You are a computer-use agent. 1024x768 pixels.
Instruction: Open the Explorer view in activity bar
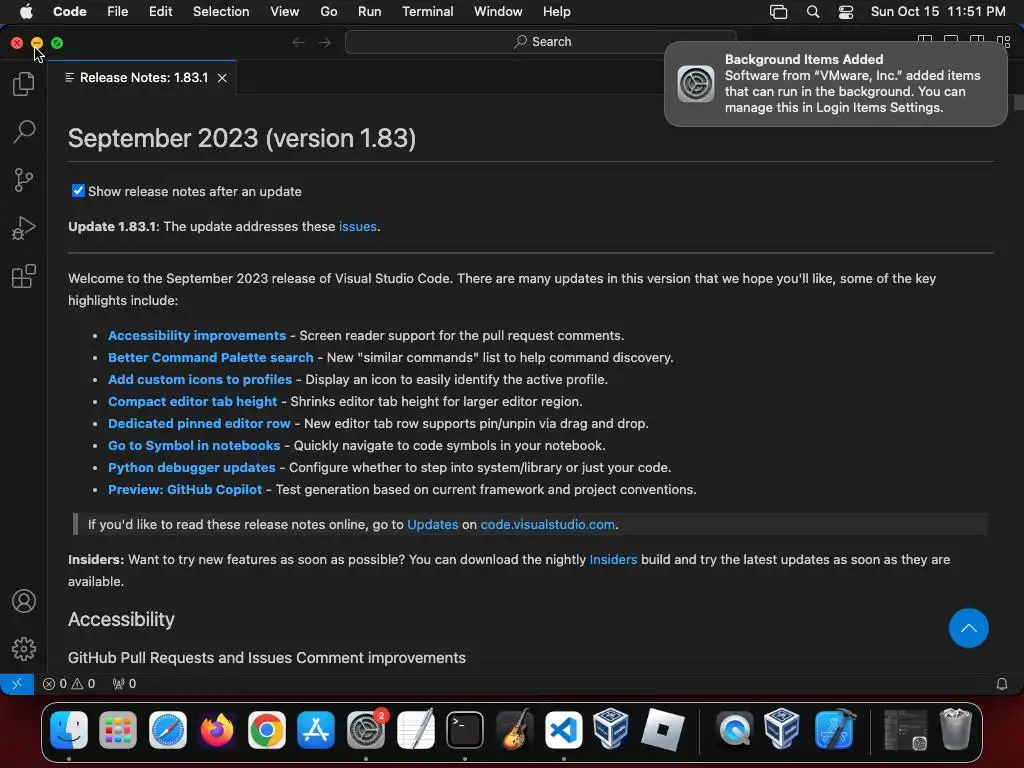point(24,84)
